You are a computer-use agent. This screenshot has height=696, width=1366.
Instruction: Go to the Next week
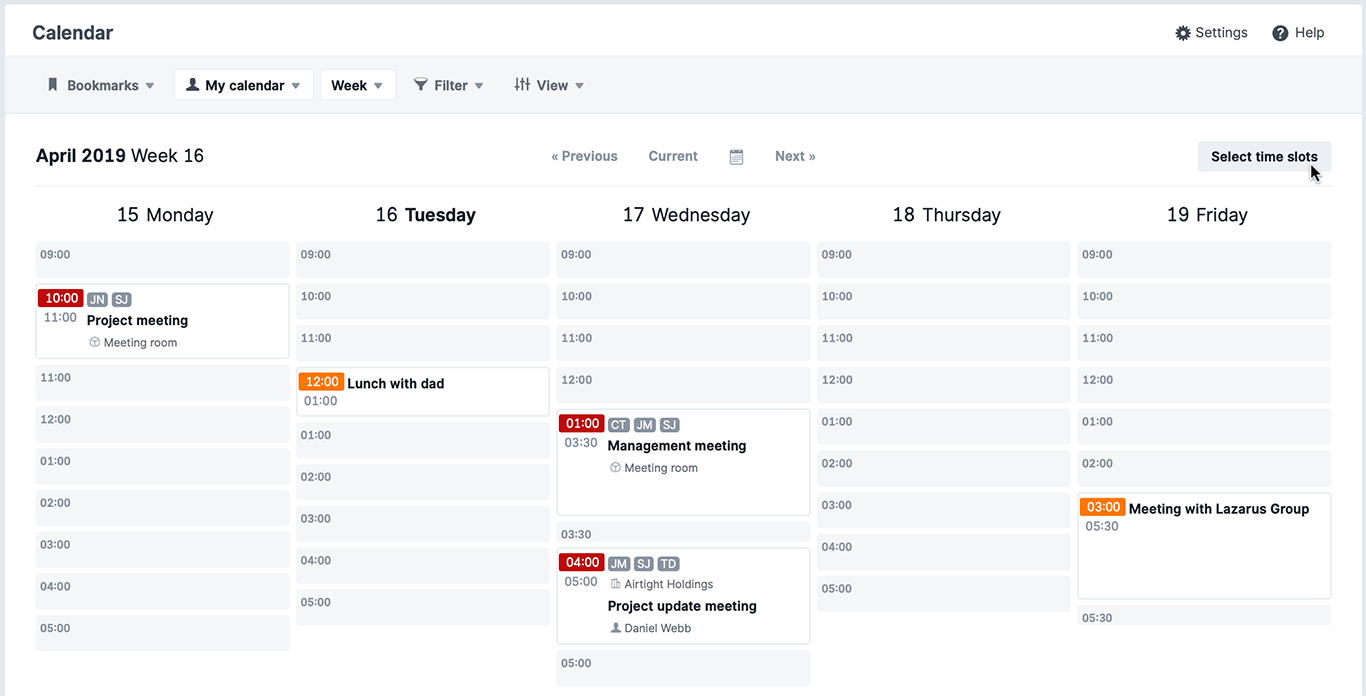795,156
